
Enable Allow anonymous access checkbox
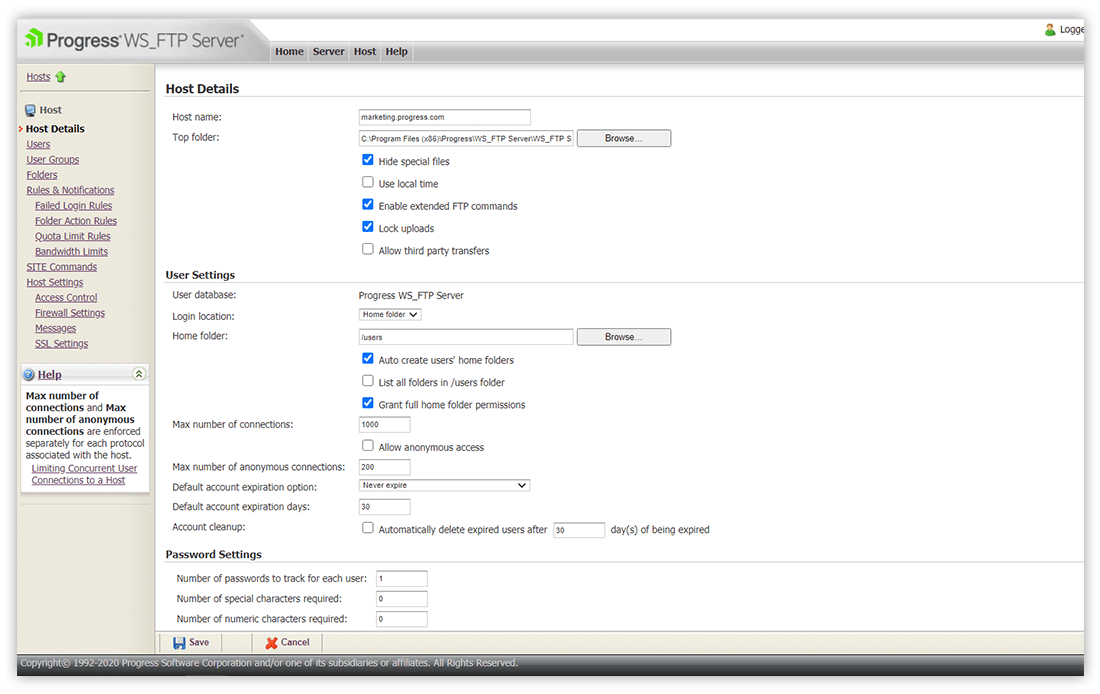(x=368, y=446)
